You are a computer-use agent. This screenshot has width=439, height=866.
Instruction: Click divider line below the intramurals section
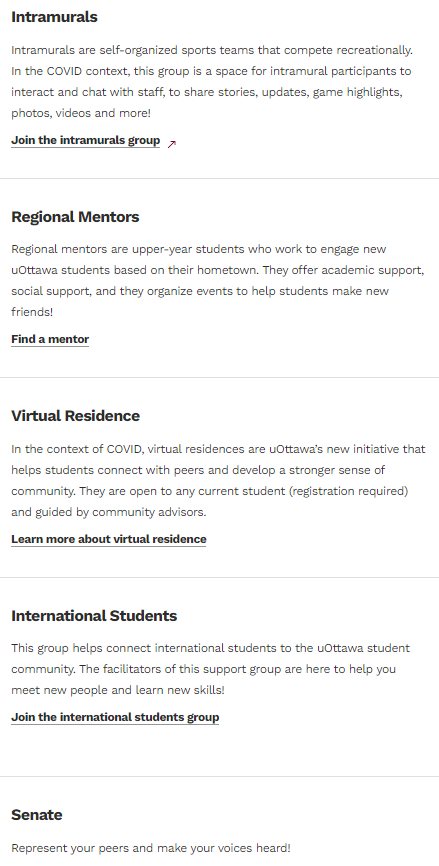219,178
